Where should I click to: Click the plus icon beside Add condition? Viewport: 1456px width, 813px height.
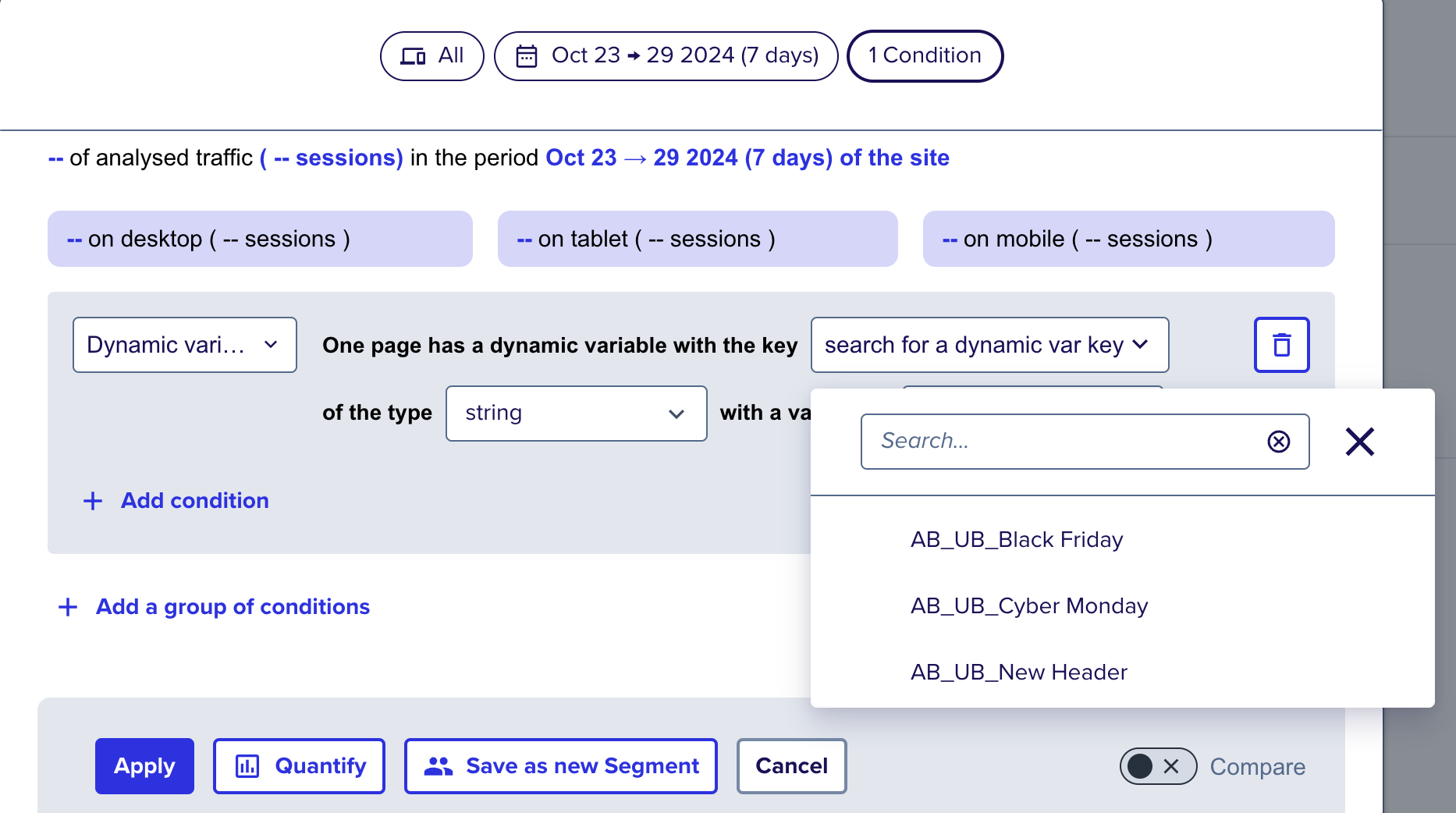point(93,500)
